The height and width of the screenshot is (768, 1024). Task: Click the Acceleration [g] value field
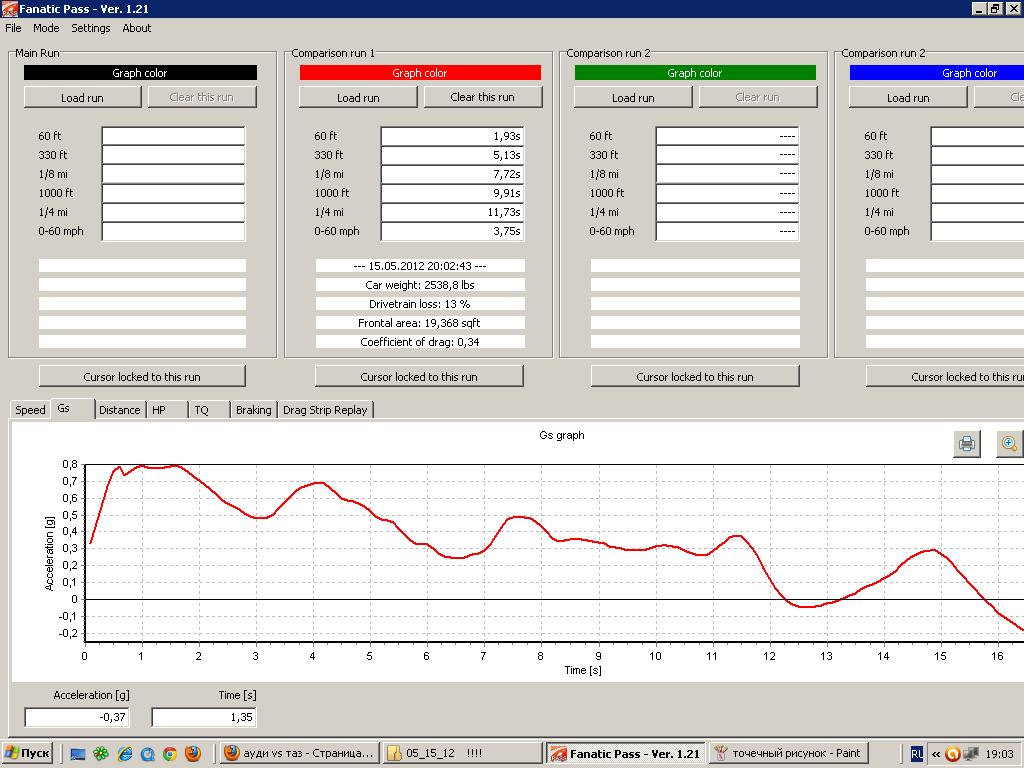(78, 717)
